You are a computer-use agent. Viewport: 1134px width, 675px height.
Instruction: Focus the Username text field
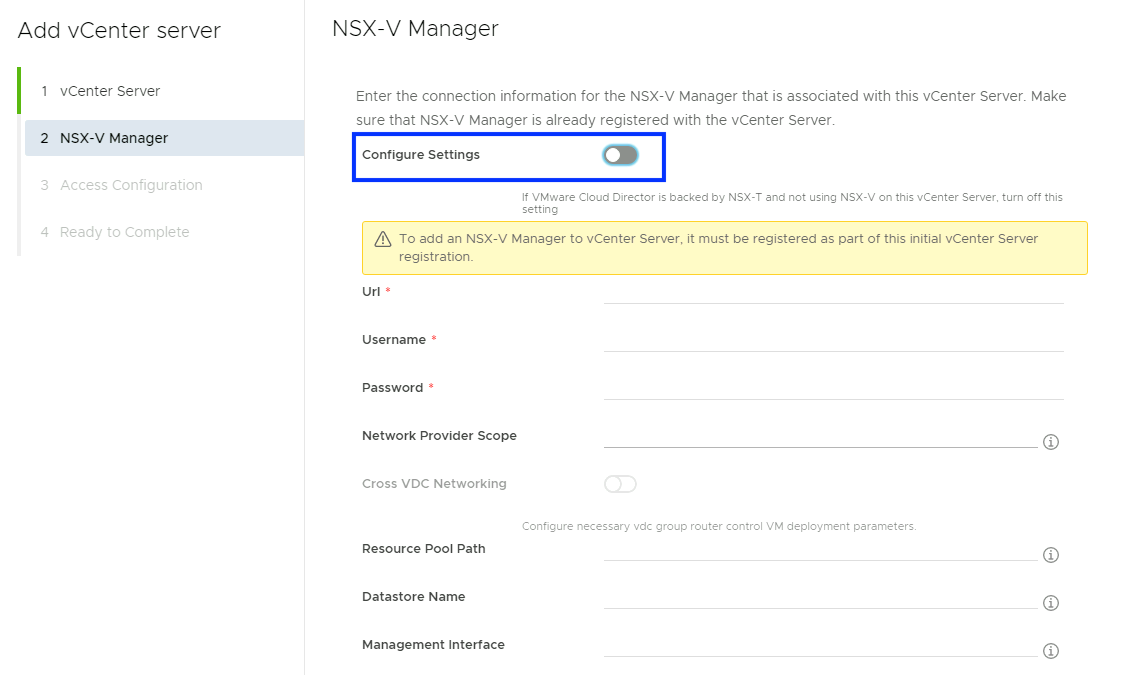pyautogui.click(x=833, y=340)
